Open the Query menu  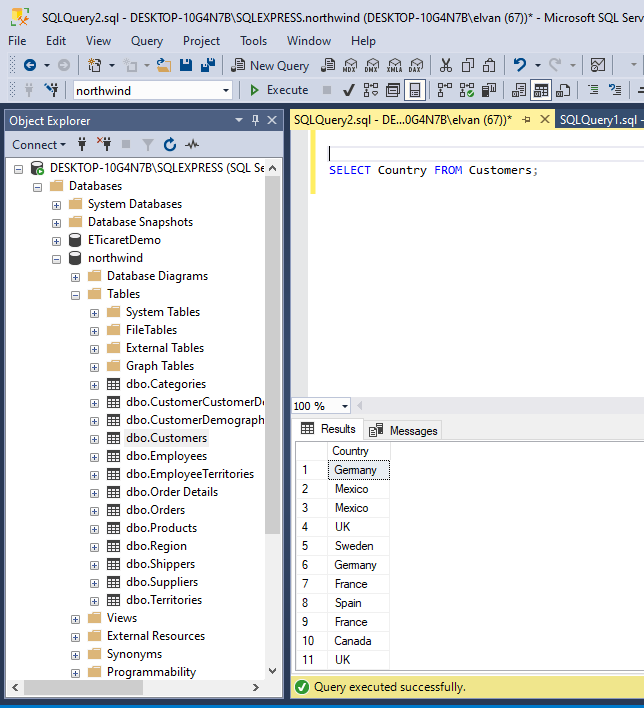(147, 41)
